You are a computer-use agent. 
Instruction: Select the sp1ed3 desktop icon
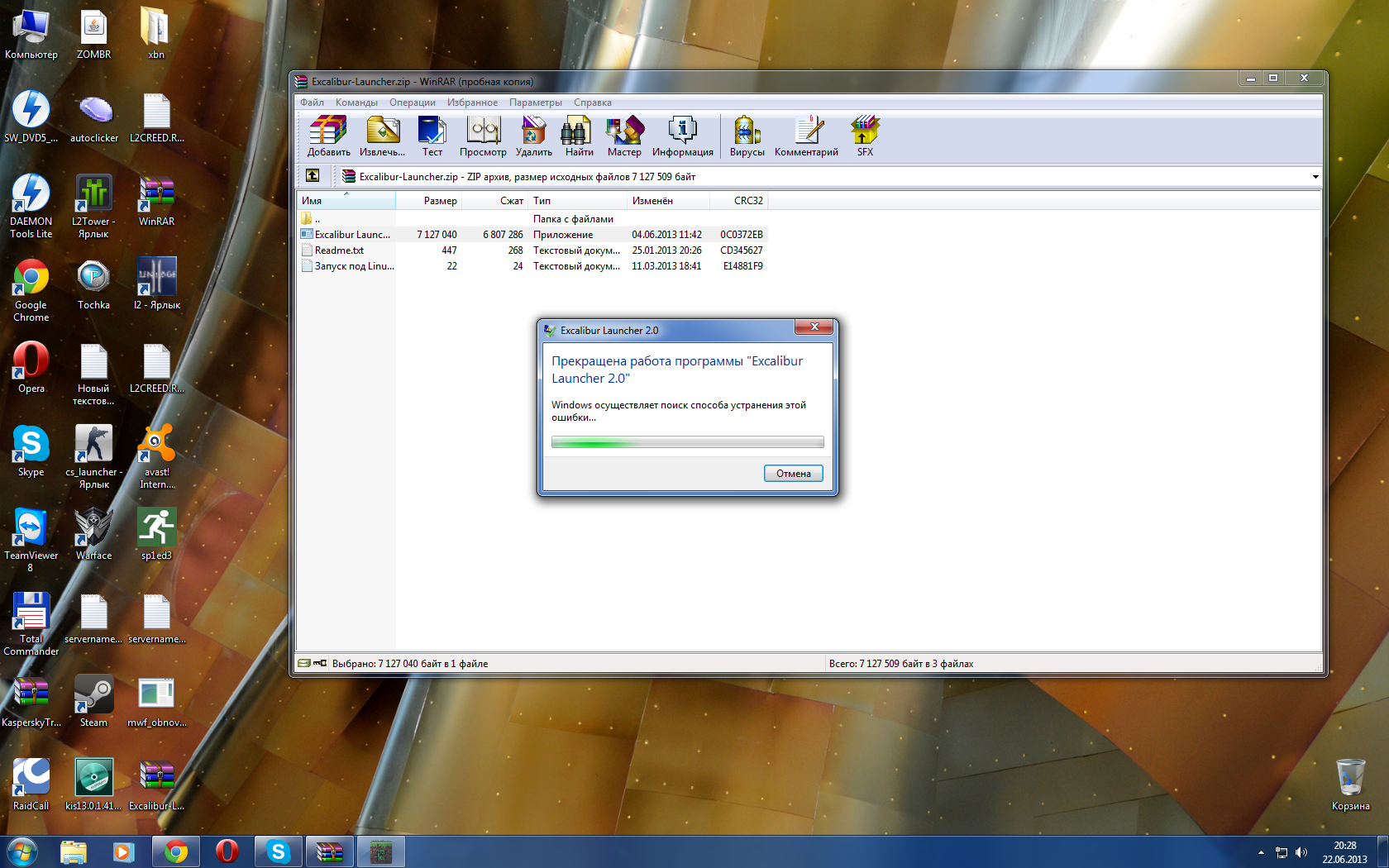pyautogui.click(x=156, y=535)
